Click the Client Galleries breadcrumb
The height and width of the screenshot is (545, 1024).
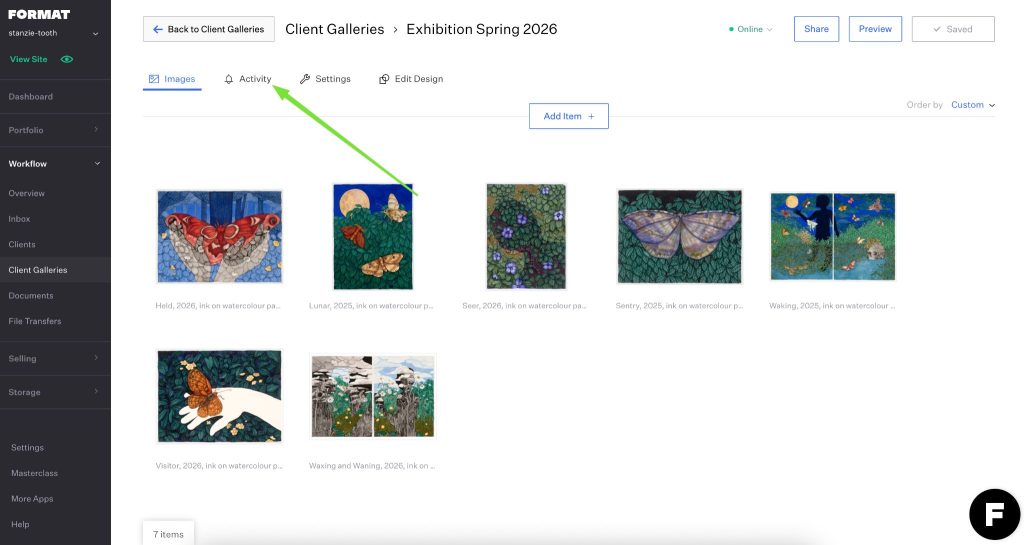(334, 29)
